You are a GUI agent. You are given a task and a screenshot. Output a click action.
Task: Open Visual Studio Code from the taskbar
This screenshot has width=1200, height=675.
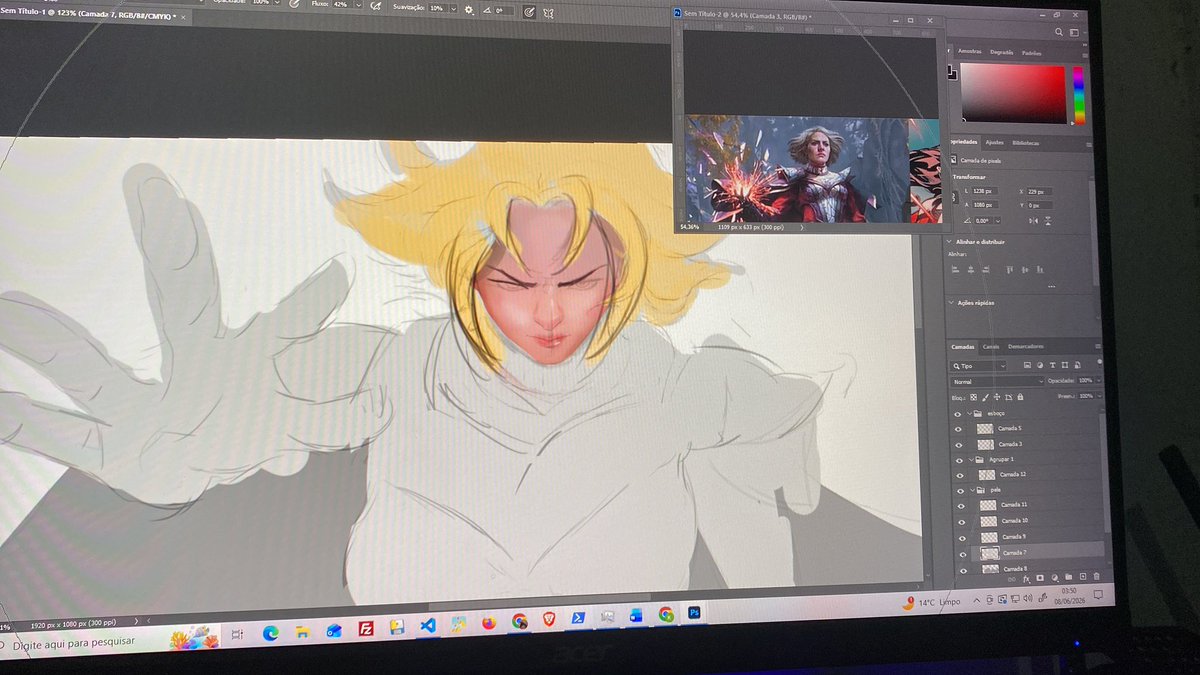(428, 623)
